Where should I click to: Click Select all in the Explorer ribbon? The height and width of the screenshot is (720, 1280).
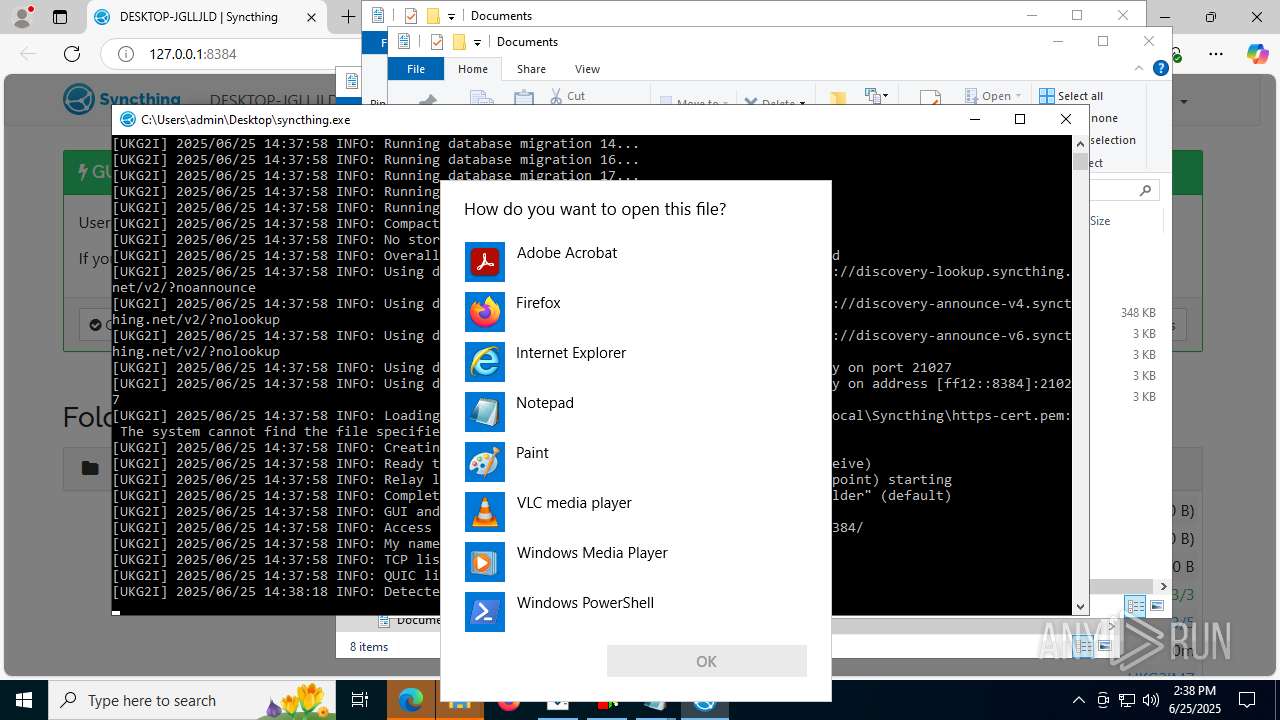pyautogui.click(x=1071, y=96)
